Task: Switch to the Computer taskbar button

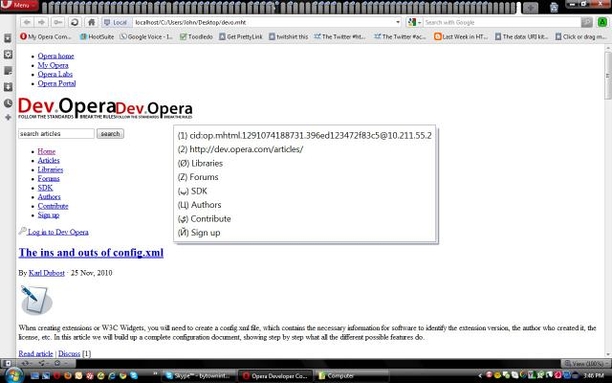Action: [352, 376]
